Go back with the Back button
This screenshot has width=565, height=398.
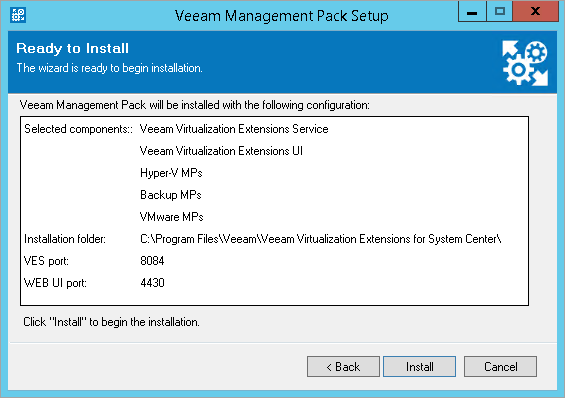click(343, 367)
